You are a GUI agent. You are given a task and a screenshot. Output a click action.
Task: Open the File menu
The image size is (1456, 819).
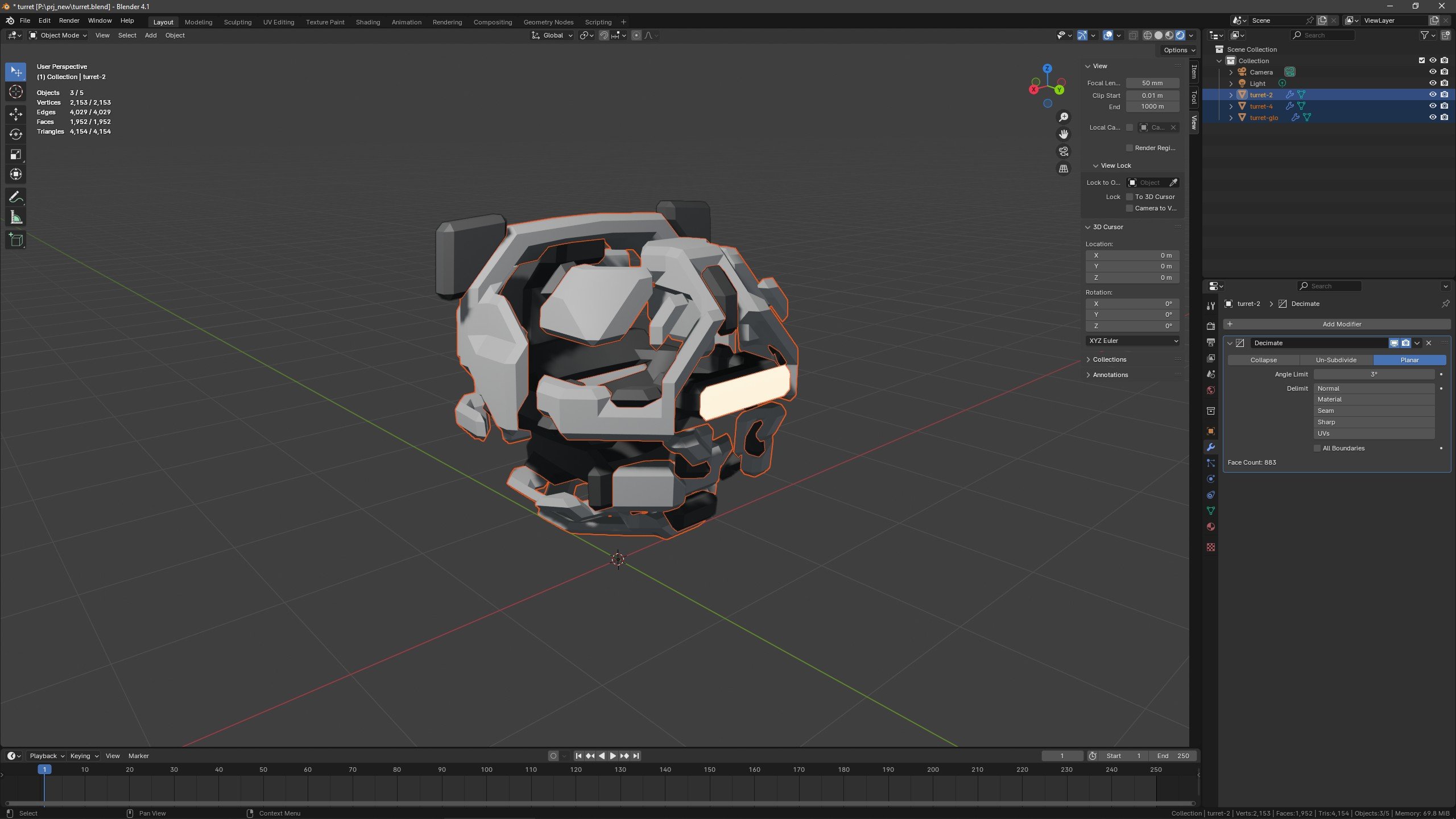click(25, 20)
